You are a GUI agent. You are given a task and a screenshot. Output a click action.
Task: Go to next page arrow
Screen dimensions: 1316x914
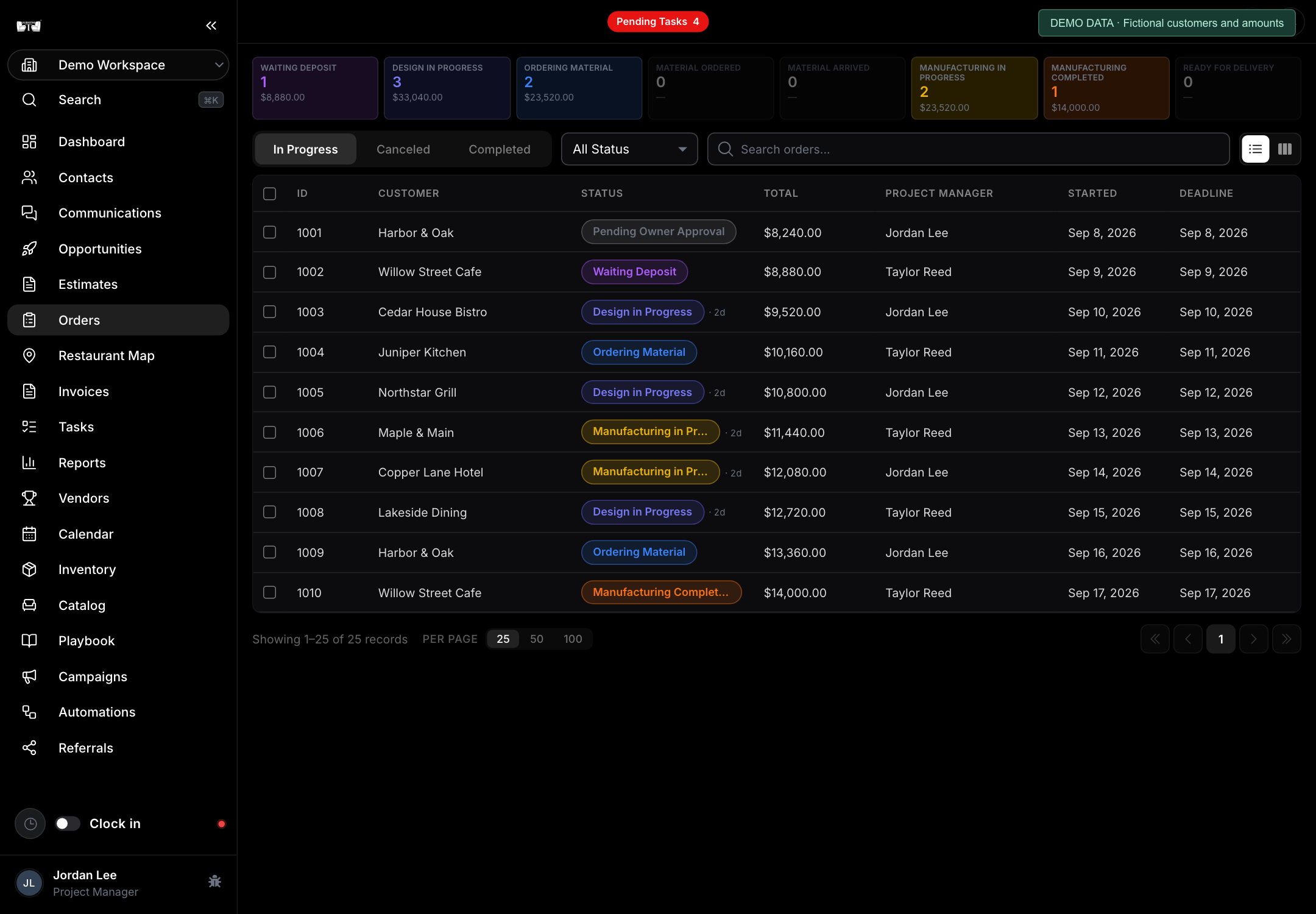[1254, 639]
